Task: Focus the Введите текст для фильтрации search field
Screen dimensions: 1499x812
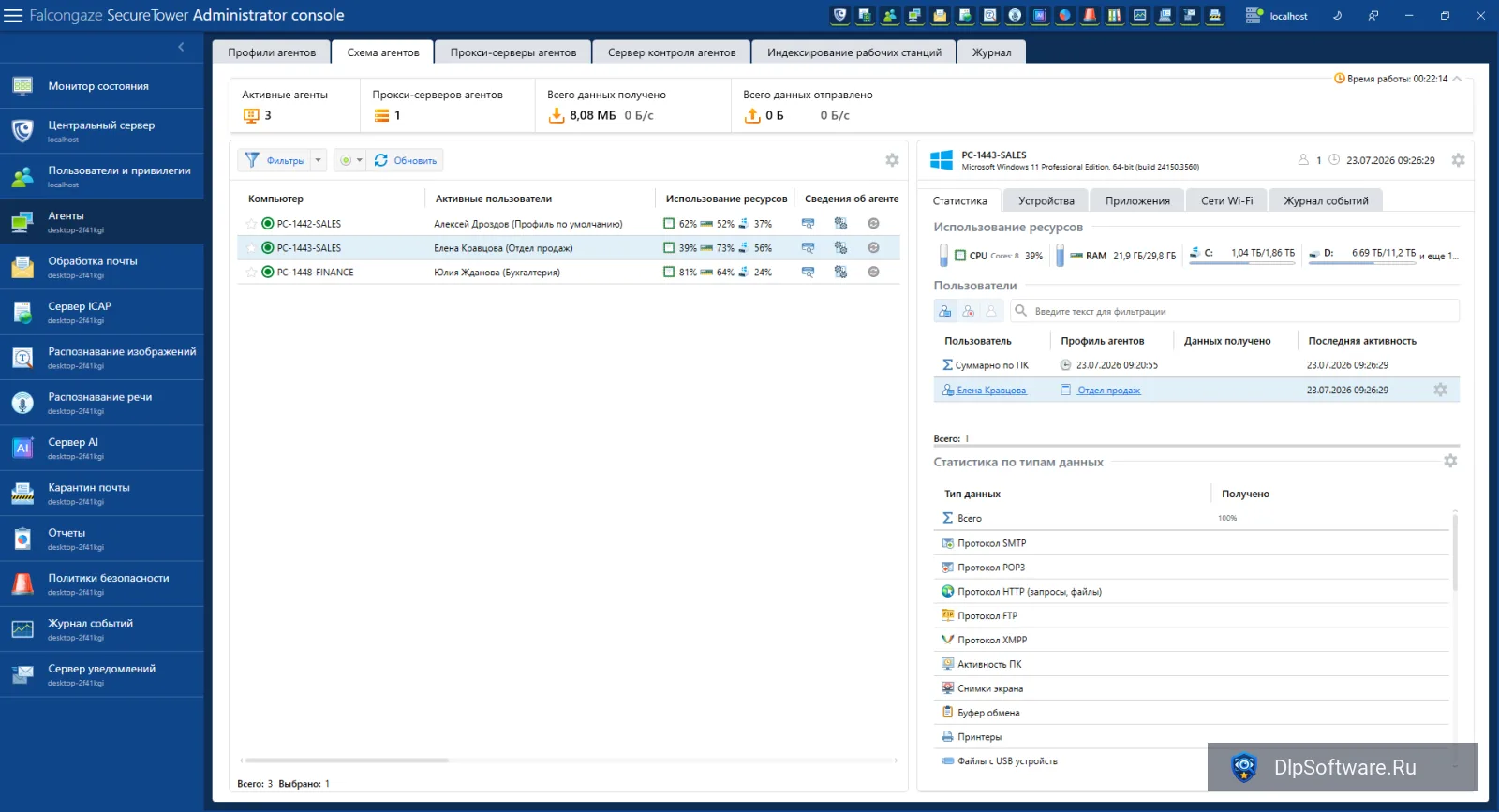Action: 1235,311
